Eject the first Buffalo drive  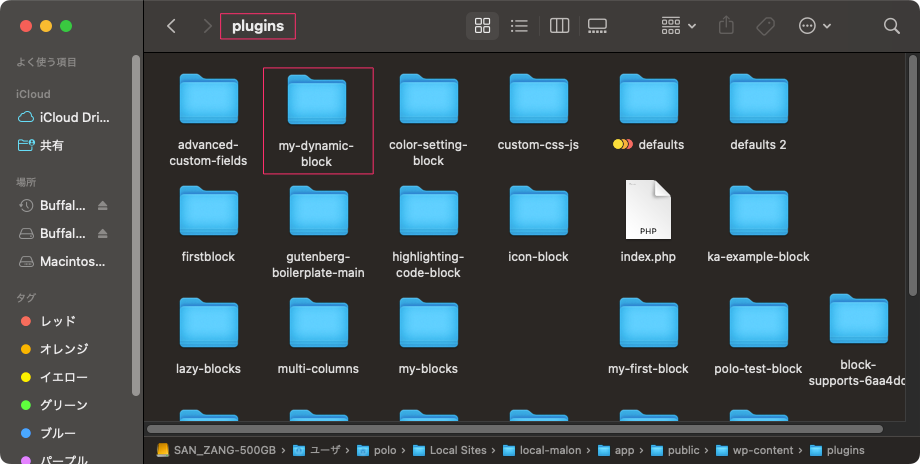[x=103, y=205]
